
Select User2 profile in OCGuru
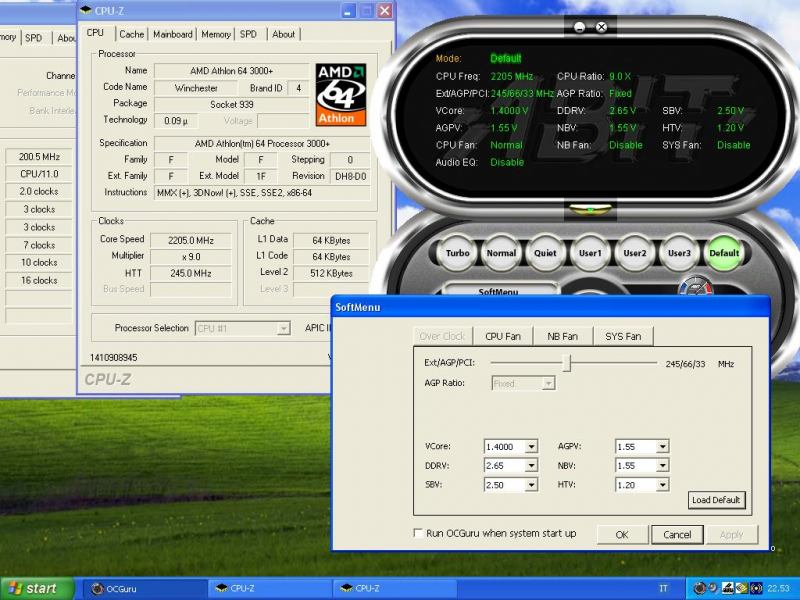(635, 253)
